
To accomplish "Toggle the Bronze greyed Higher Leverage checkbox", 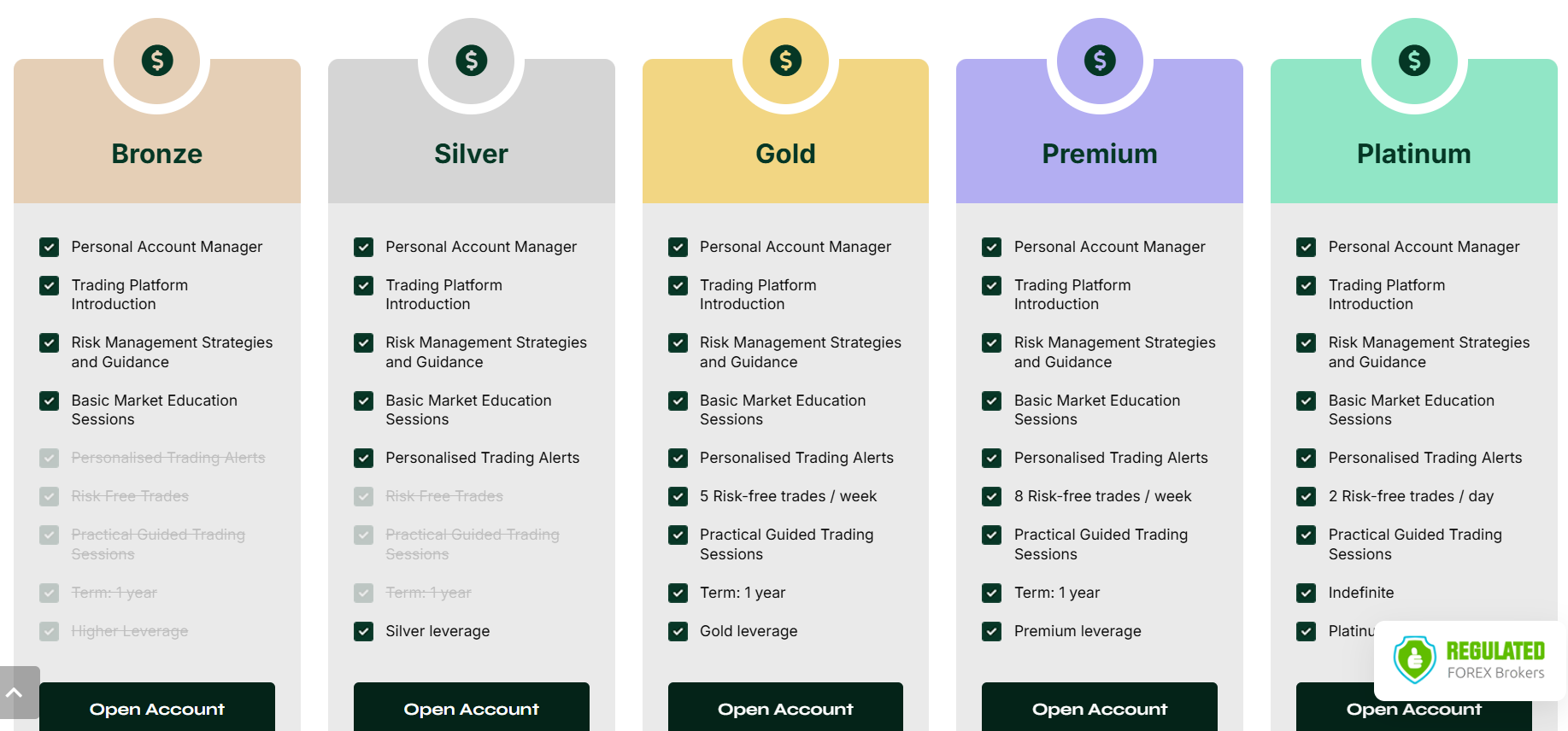I will click(x=50, y=631).
